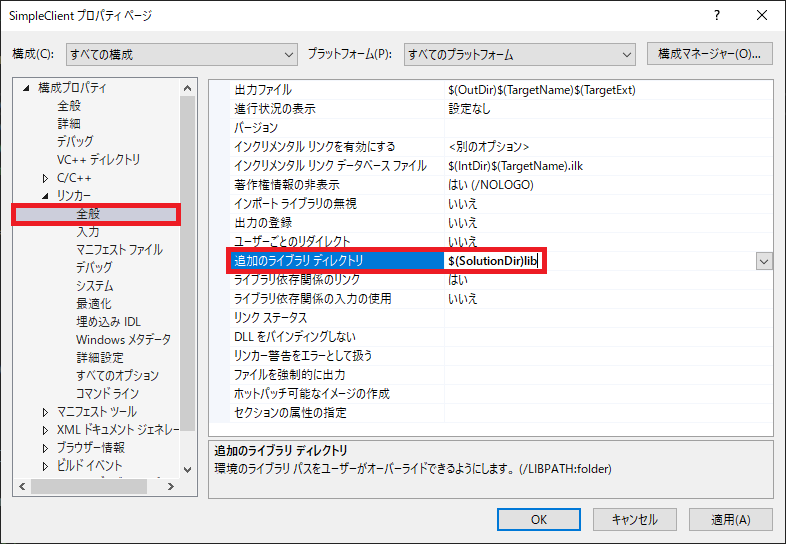The height and width of the screenshot is (544, 786).
Task: Expand the マニフェスト ツール tree node
Action: pyautogui.click(x=45, y=412)
